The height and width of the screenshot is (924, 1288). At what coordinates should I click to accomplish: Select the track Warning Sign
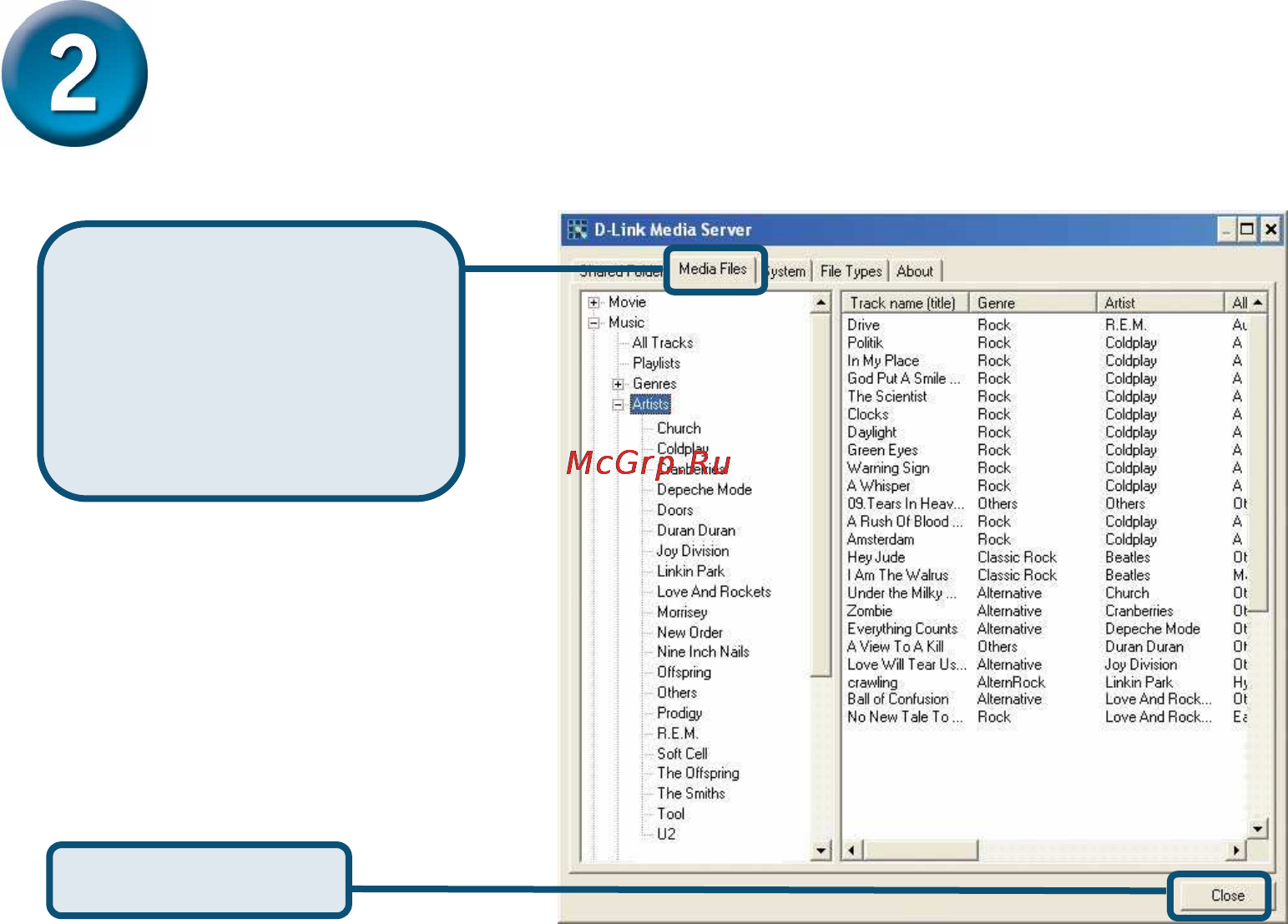coord(888,468)
